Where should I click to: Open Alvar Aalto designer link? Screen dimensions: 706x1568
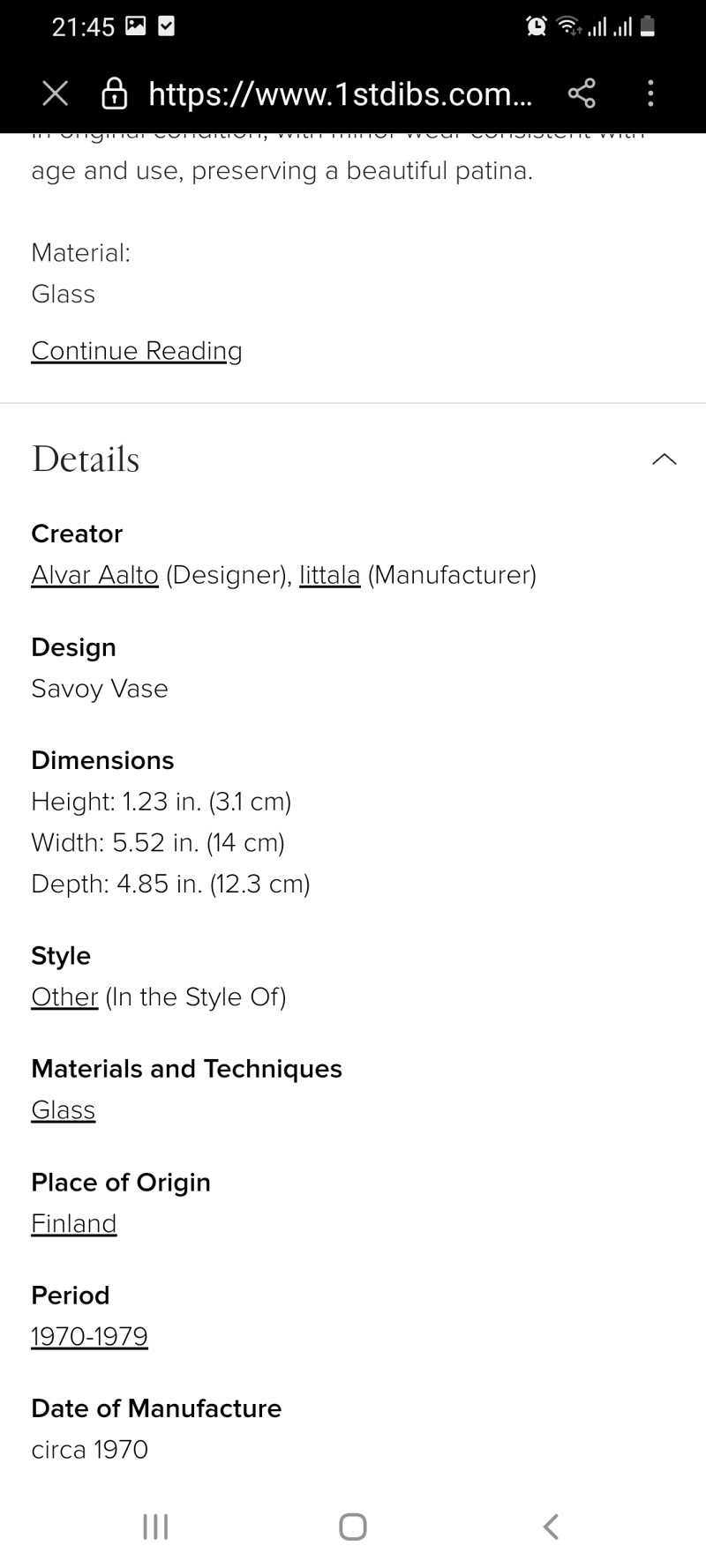[94, 575]
